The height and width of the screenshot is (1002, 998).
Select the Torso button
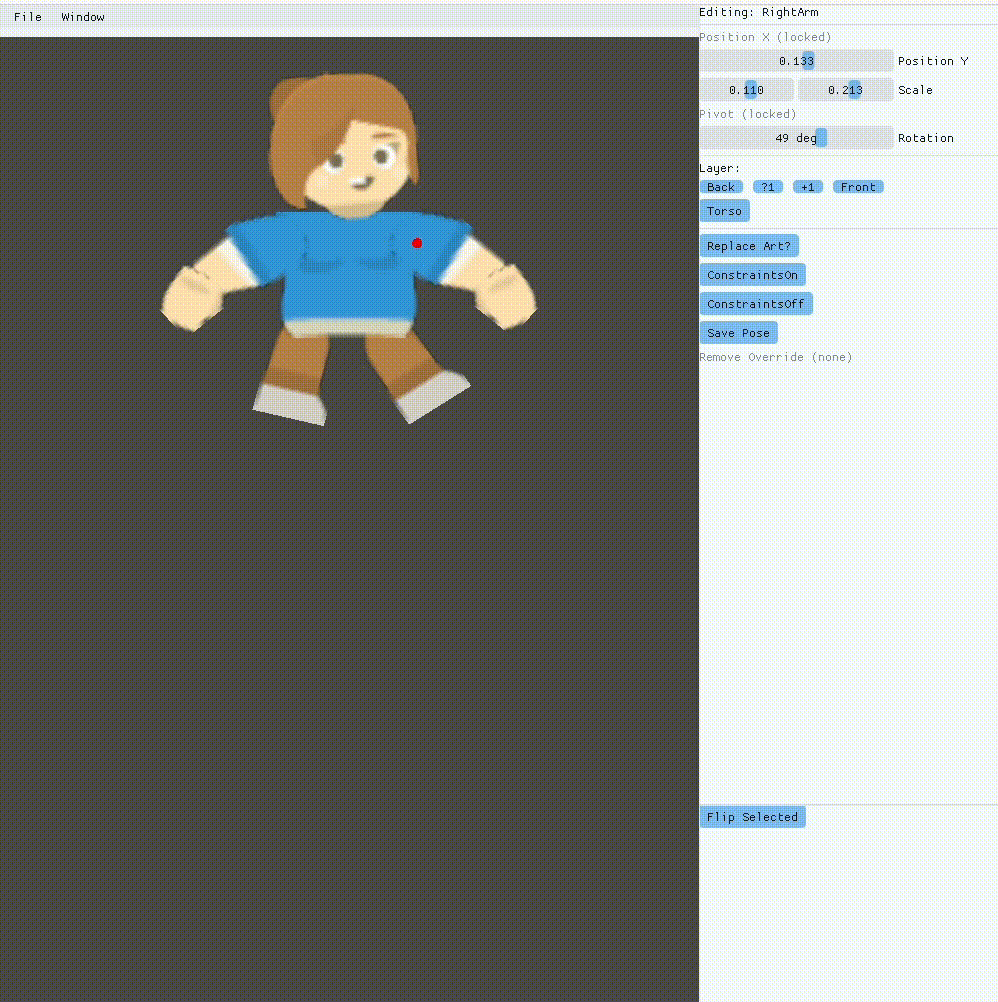724,211
